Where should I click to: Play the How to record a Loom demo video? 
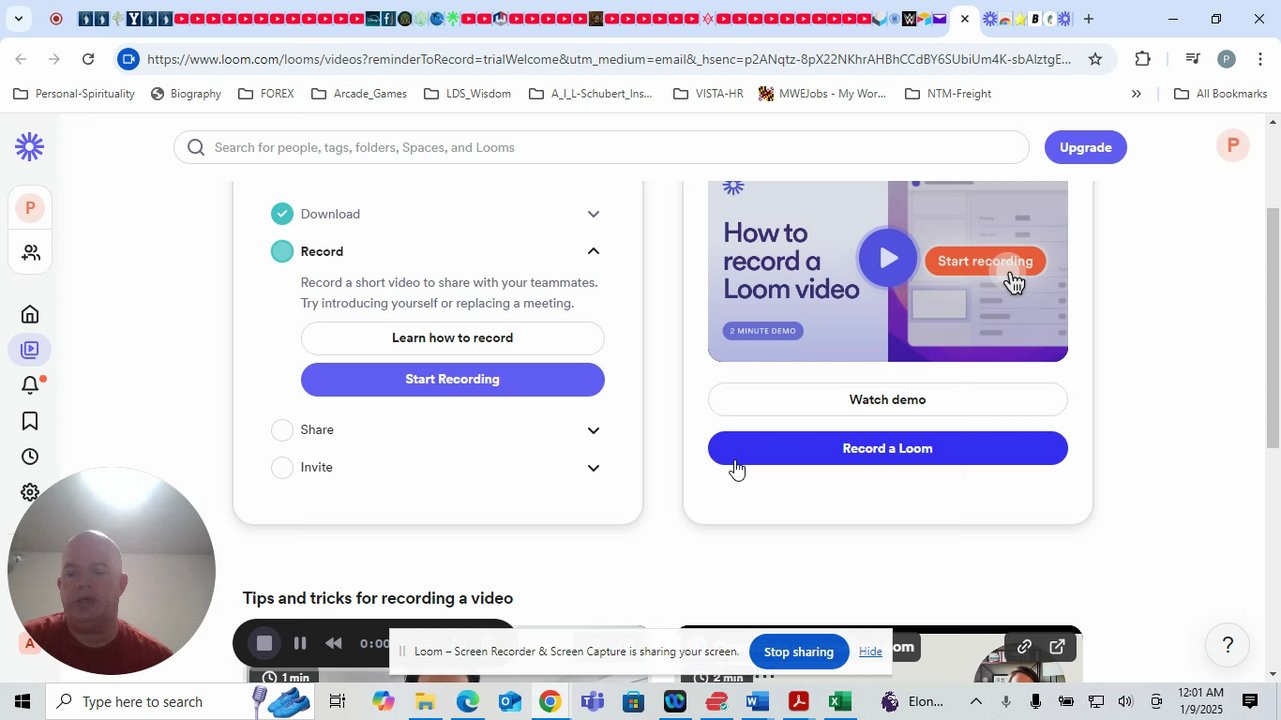[x=887, y=258]
